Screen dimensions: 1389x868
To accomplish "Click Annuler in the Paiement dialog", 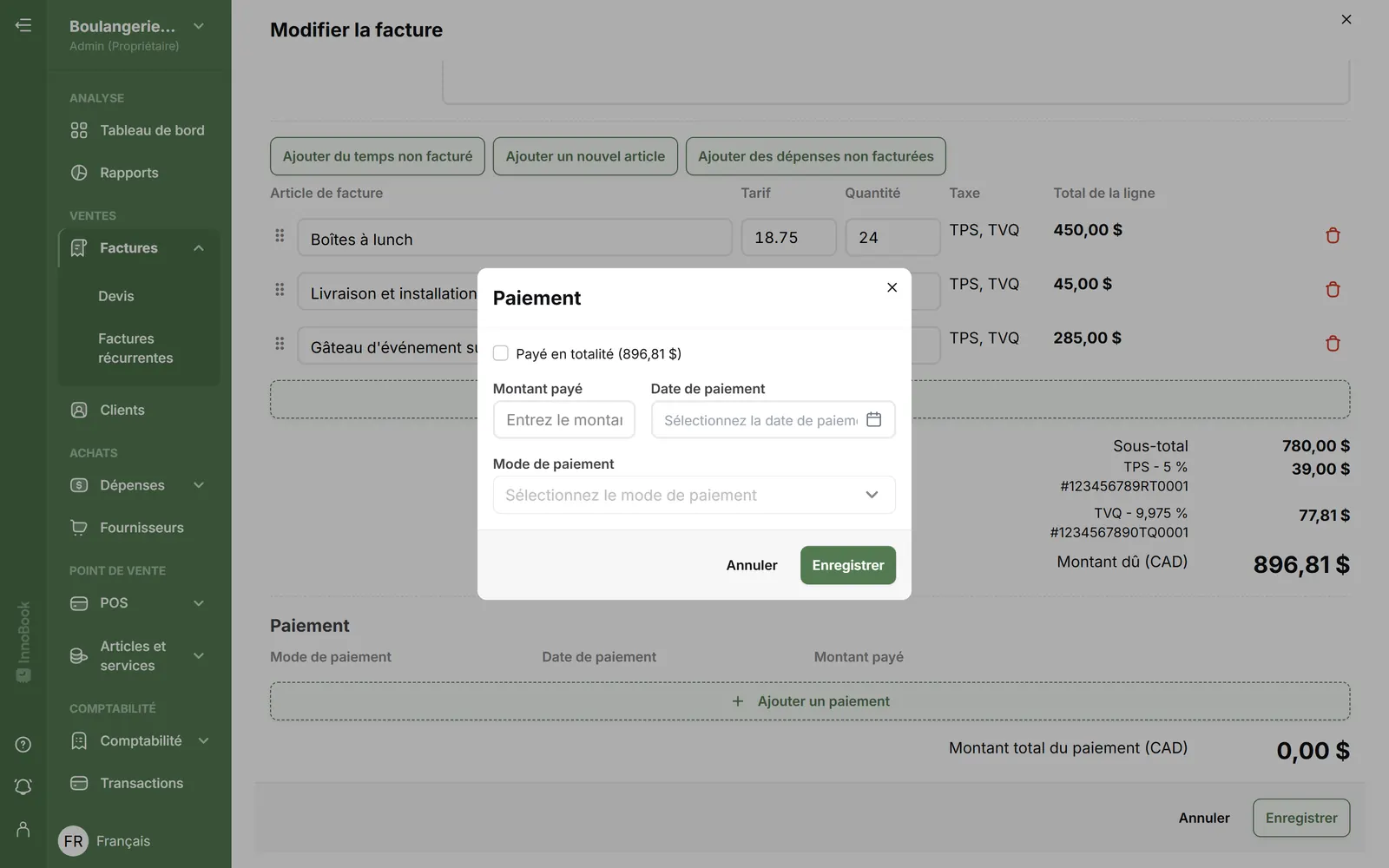I will pyautogui.click(x=752, y=565).
